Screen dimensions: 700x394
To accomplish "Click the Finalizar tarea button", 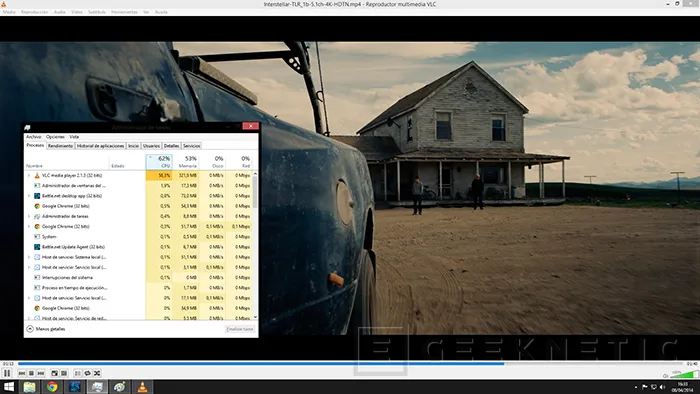I will pyautogui.click(x=240, y=329).
